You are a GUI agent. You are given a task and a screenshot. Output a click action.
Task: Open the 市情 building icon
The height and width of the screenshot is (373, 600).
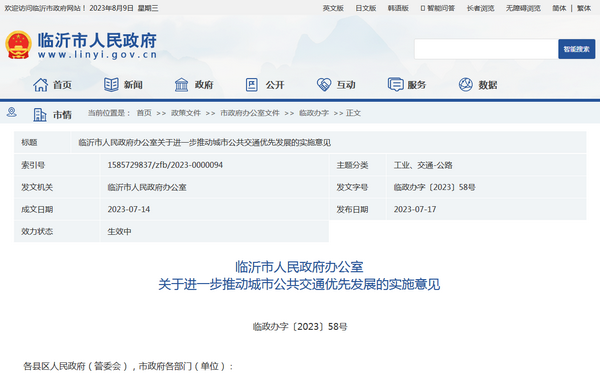click(40, 114)
